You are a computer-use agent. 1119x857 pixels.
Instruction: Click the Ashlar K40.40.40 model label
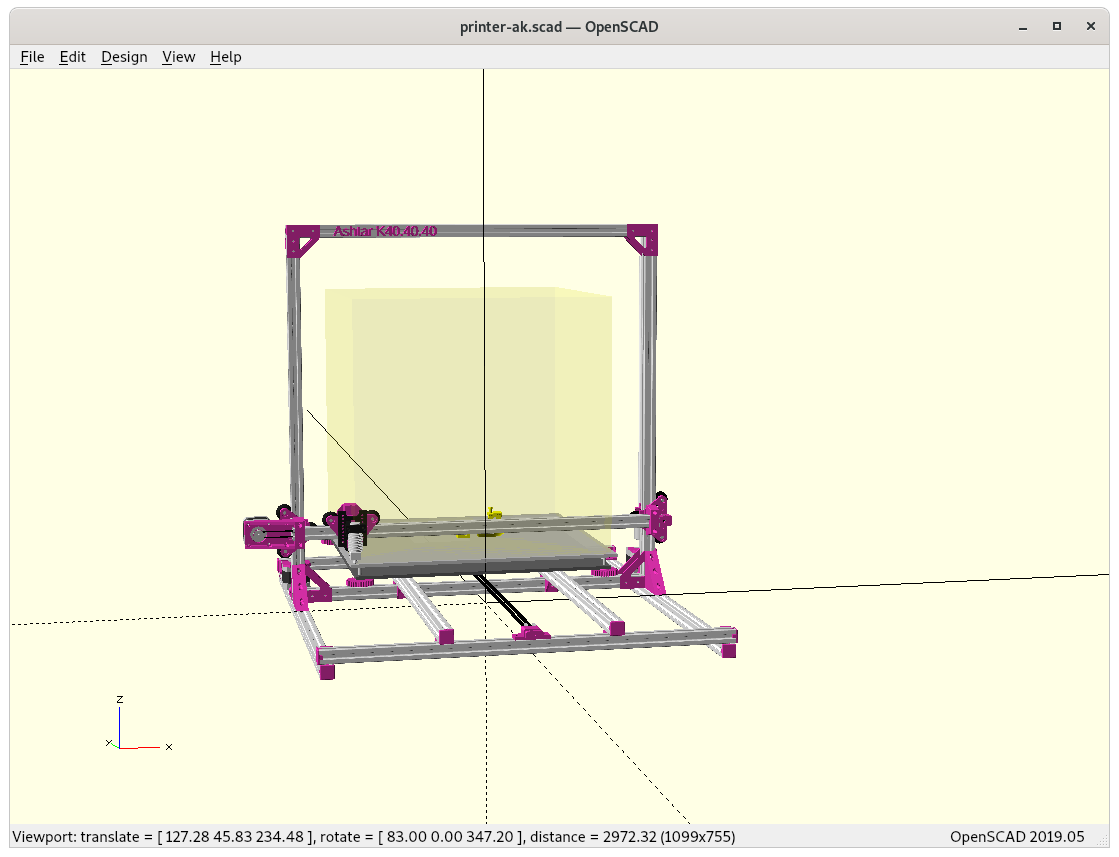[x=384, y=231]
